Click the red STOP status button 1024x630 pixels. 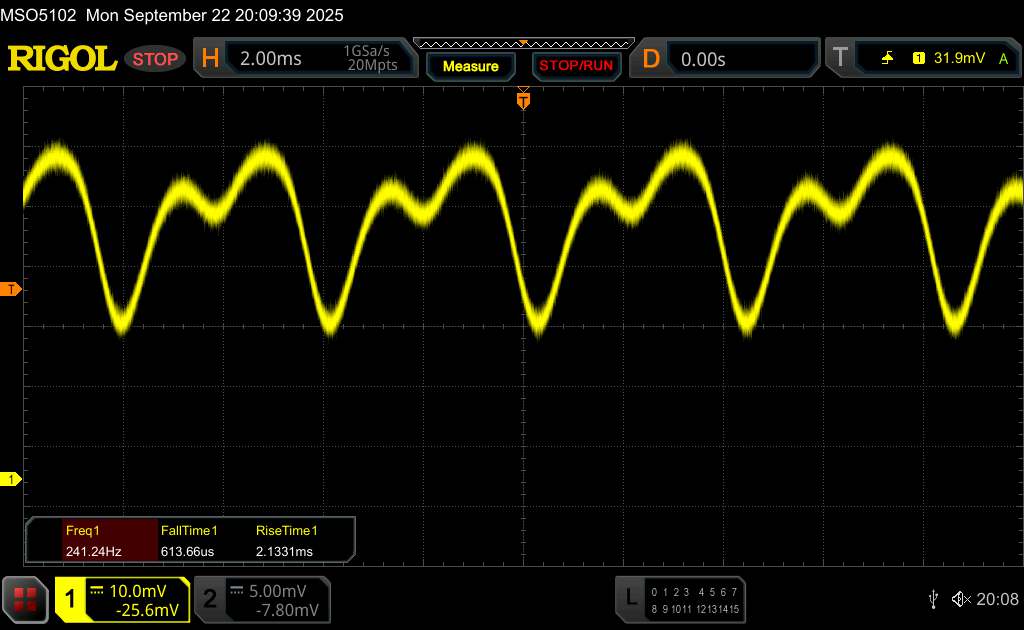click(x=156, y=59)
